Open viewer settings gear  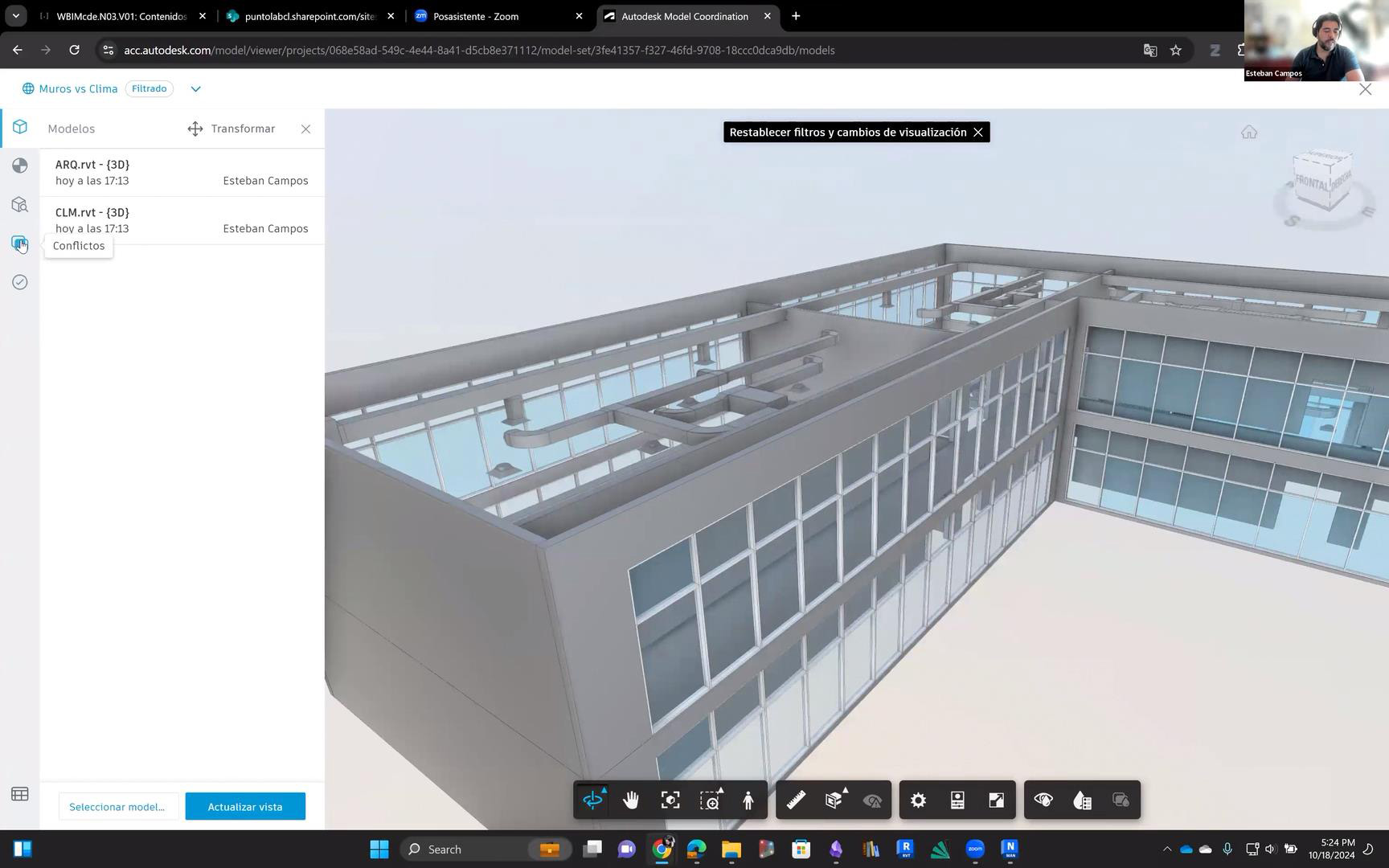[x=918, y=800]
